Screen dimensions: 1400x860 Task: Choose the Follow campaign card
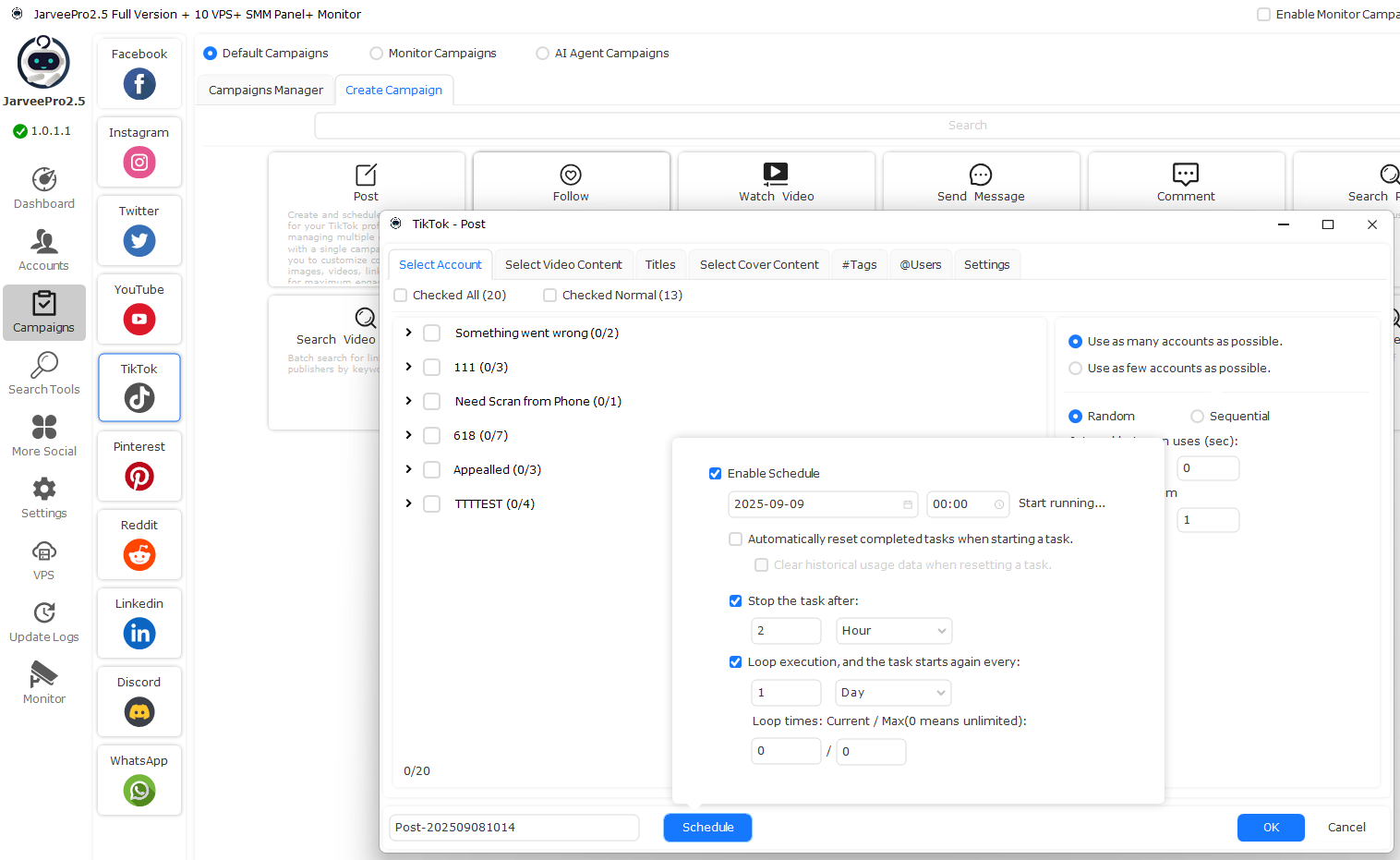pyautogui.click(x=571, y=182)
